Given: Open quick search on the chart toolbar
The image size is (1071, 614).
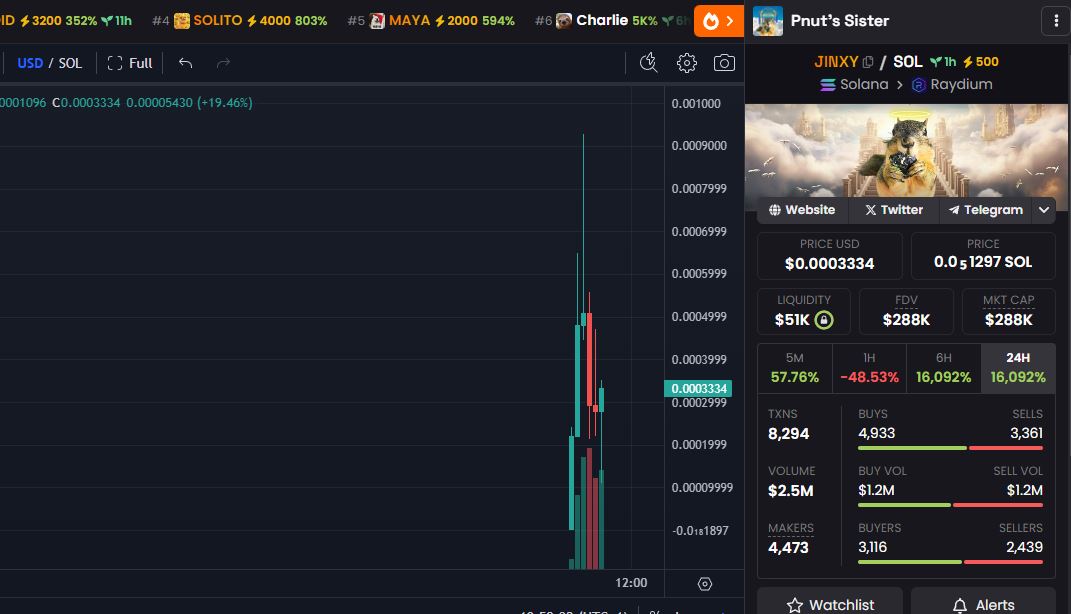Looking at the screenshot, I should (648, 62).
